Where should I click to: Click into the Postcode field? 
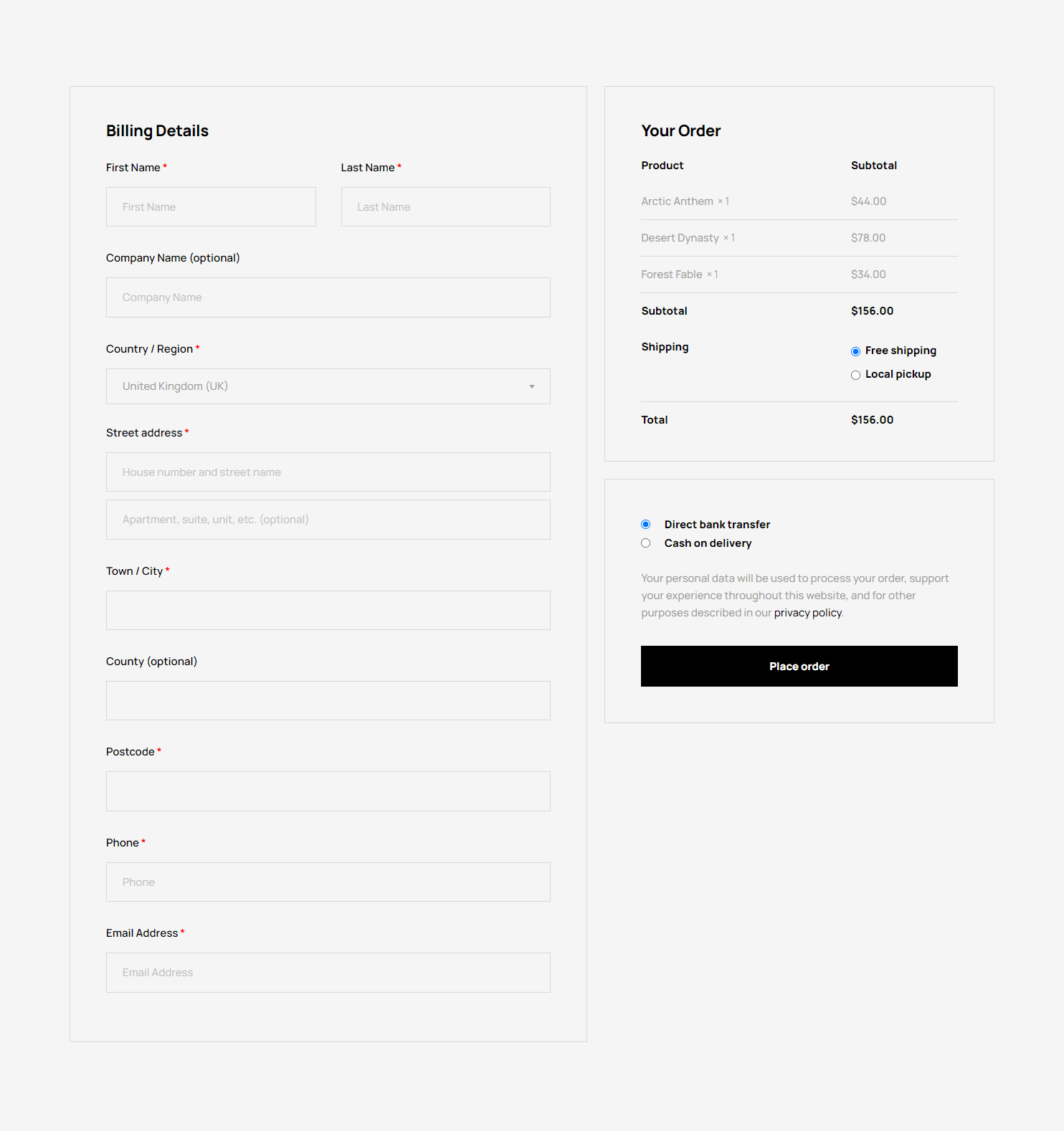point(328,791)
